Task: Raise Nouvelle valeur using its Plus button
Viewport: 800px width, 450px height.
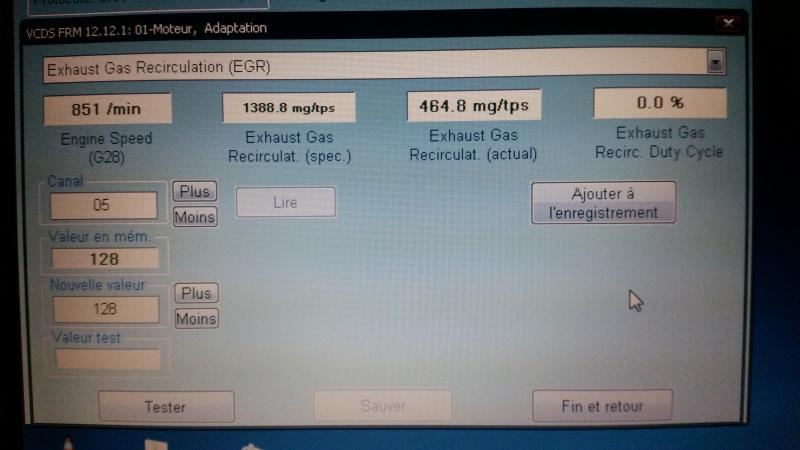Action: (196, 293)
